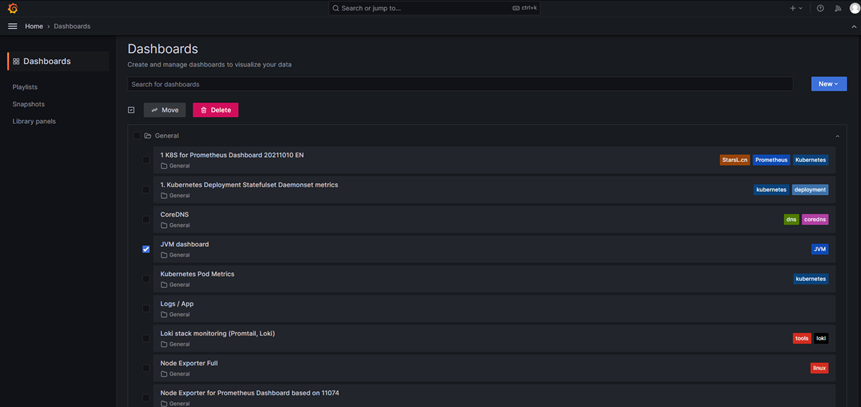Open the news feed icon
The height and width of the screenshot is (407, 861).
click(x=837, y=8)
